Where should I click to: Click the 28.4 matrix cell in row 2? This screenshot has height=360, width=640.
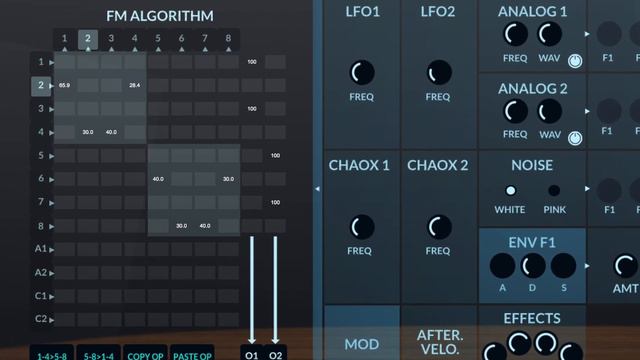(x=135, y=86)
